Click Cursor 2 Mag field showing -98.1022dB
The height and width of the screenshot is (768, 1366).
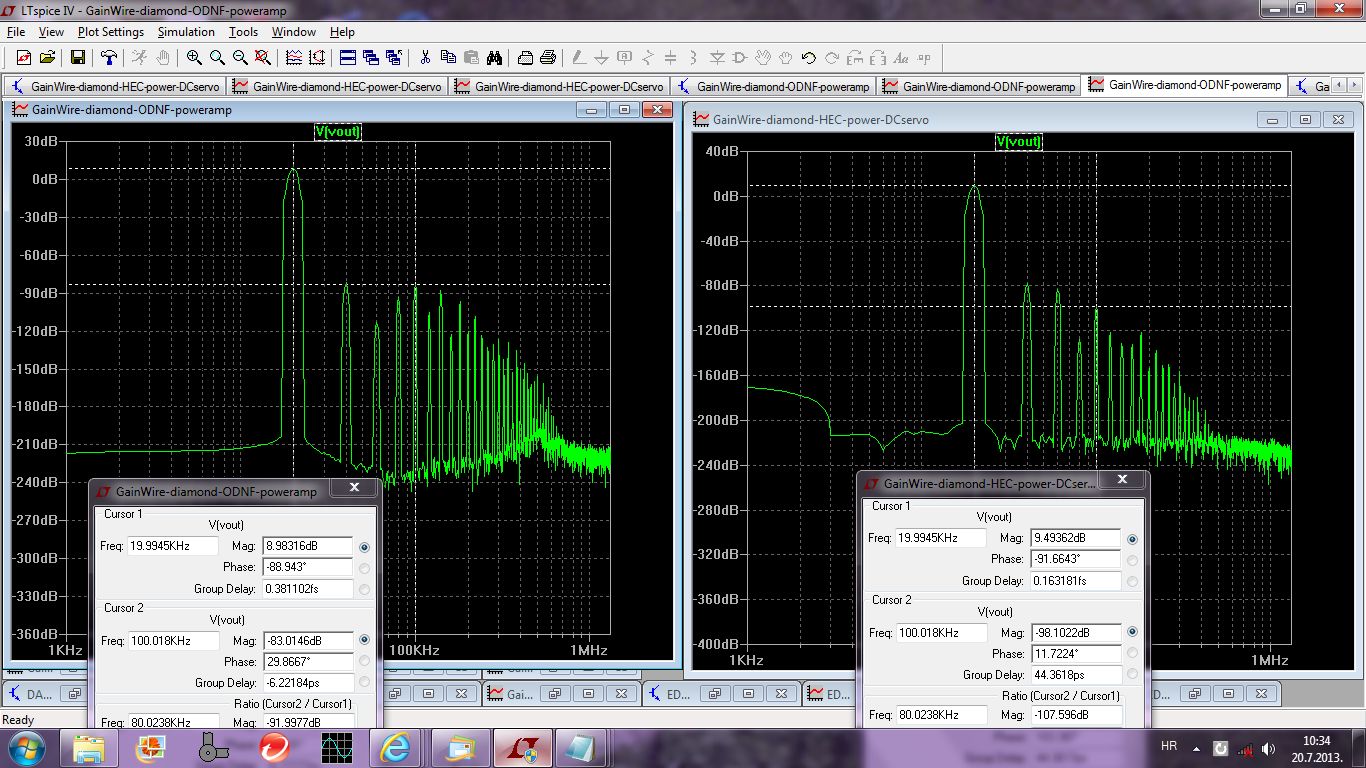pos(1075,632)
